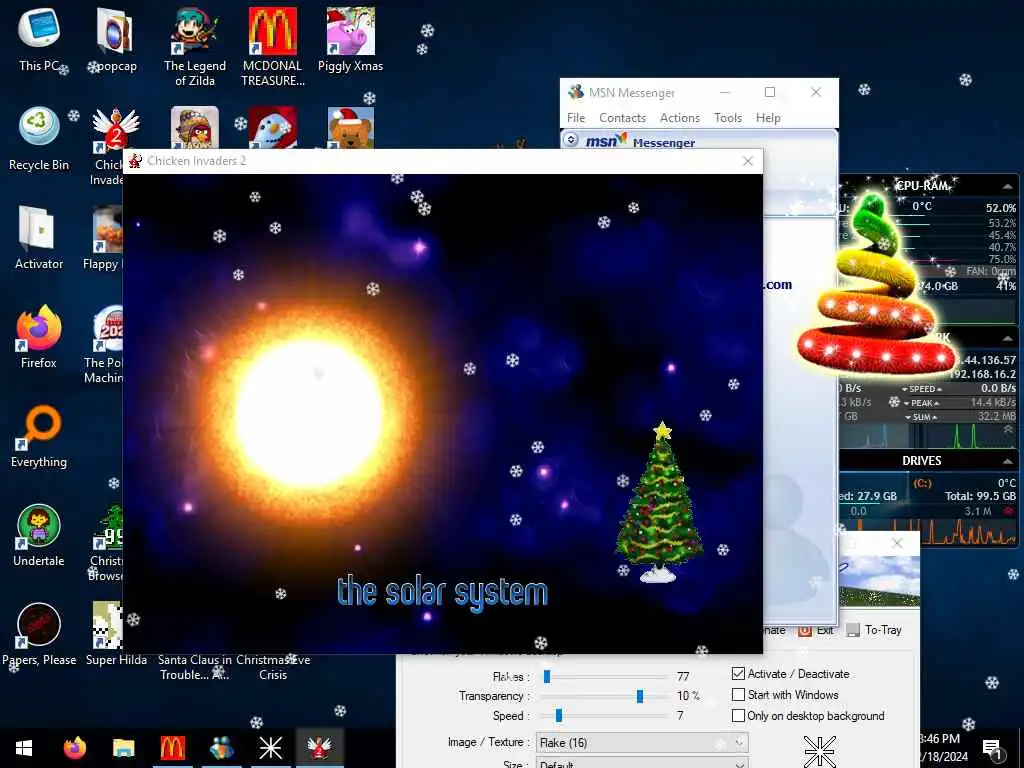This screenshot has height=768, width=1024.
Task: Open the notification center icon
Action: (992, 749)
